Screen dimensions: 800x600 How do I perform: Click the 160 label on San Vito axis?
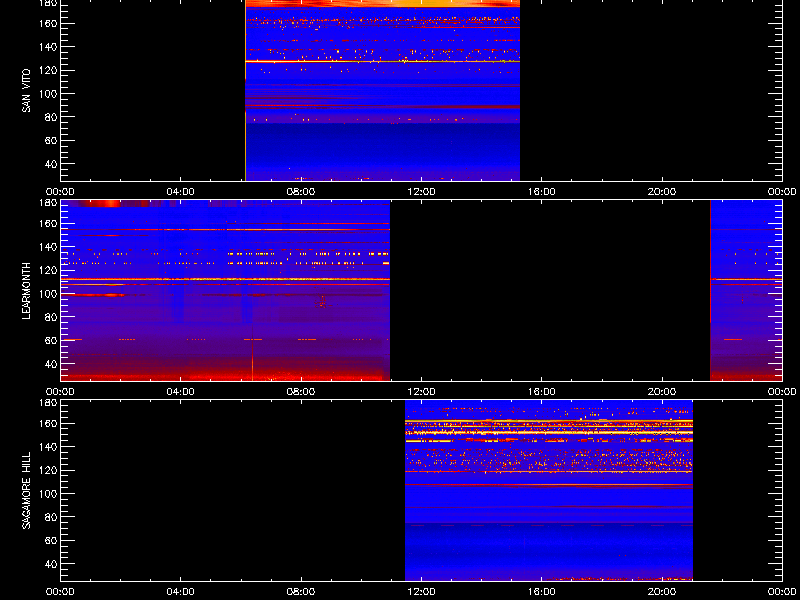click(x=48, y=23)
